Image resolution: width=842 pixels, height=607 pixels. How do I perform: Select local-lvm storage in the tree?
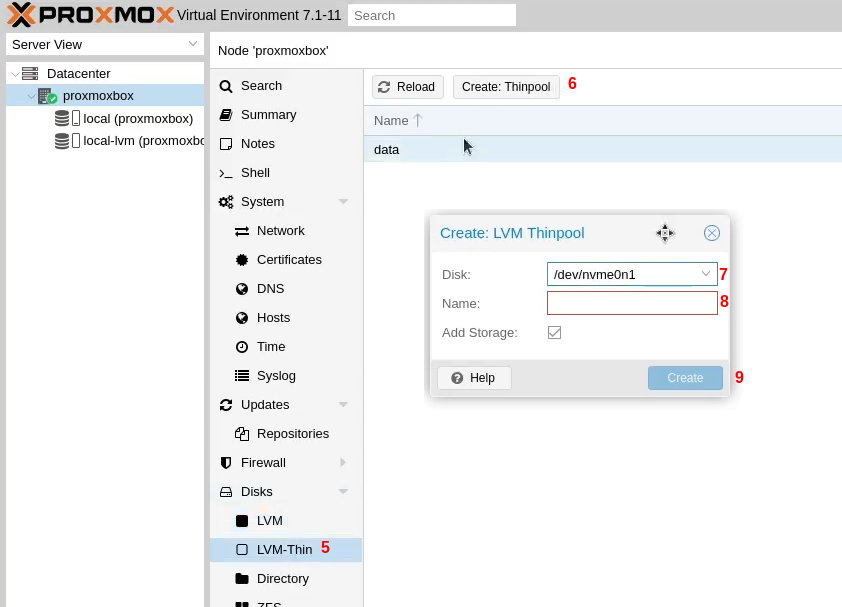click(143, 141)
